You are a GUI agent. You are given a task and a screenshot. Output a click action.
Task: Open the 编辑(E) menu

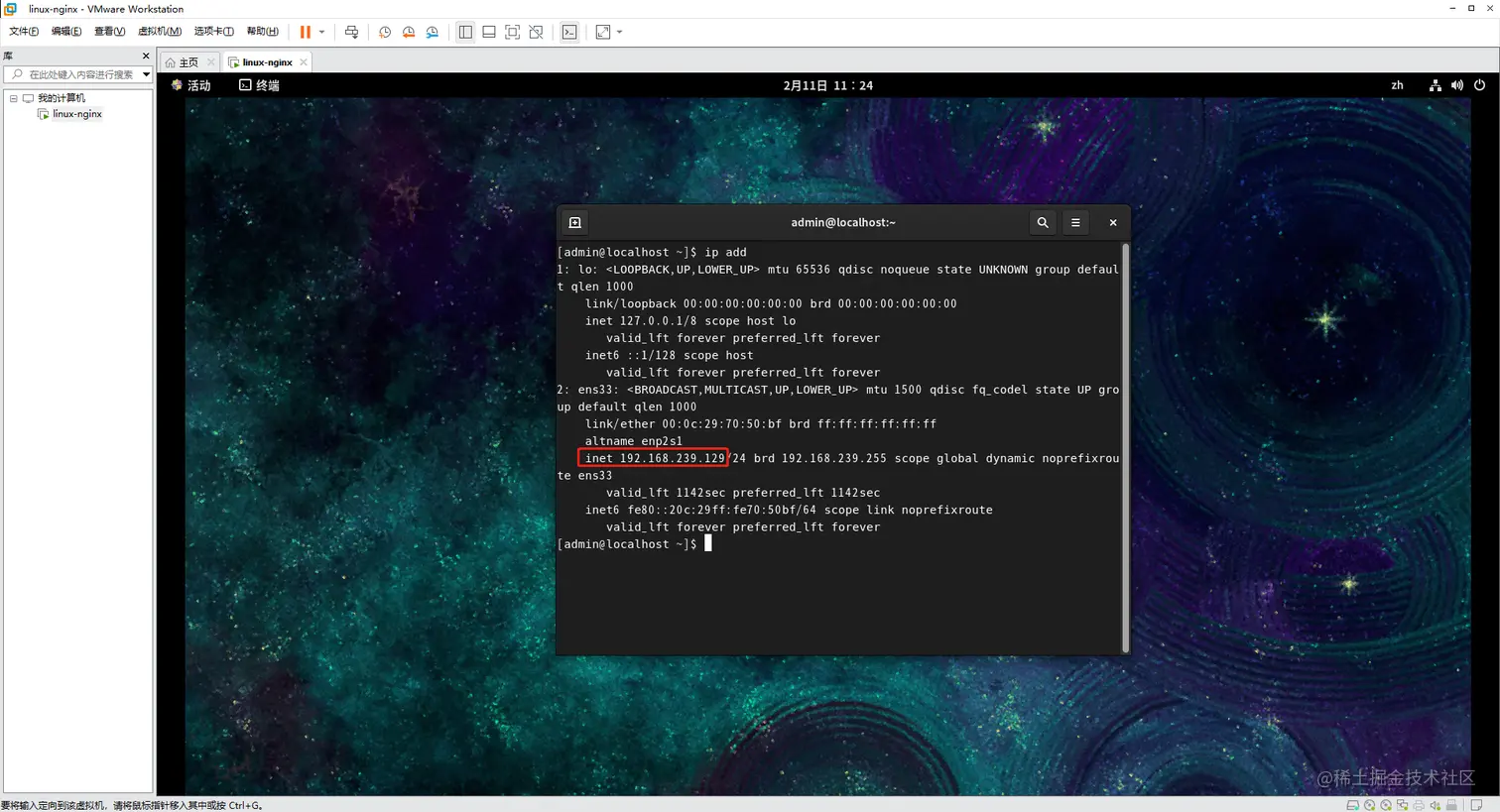coord(65,32)
